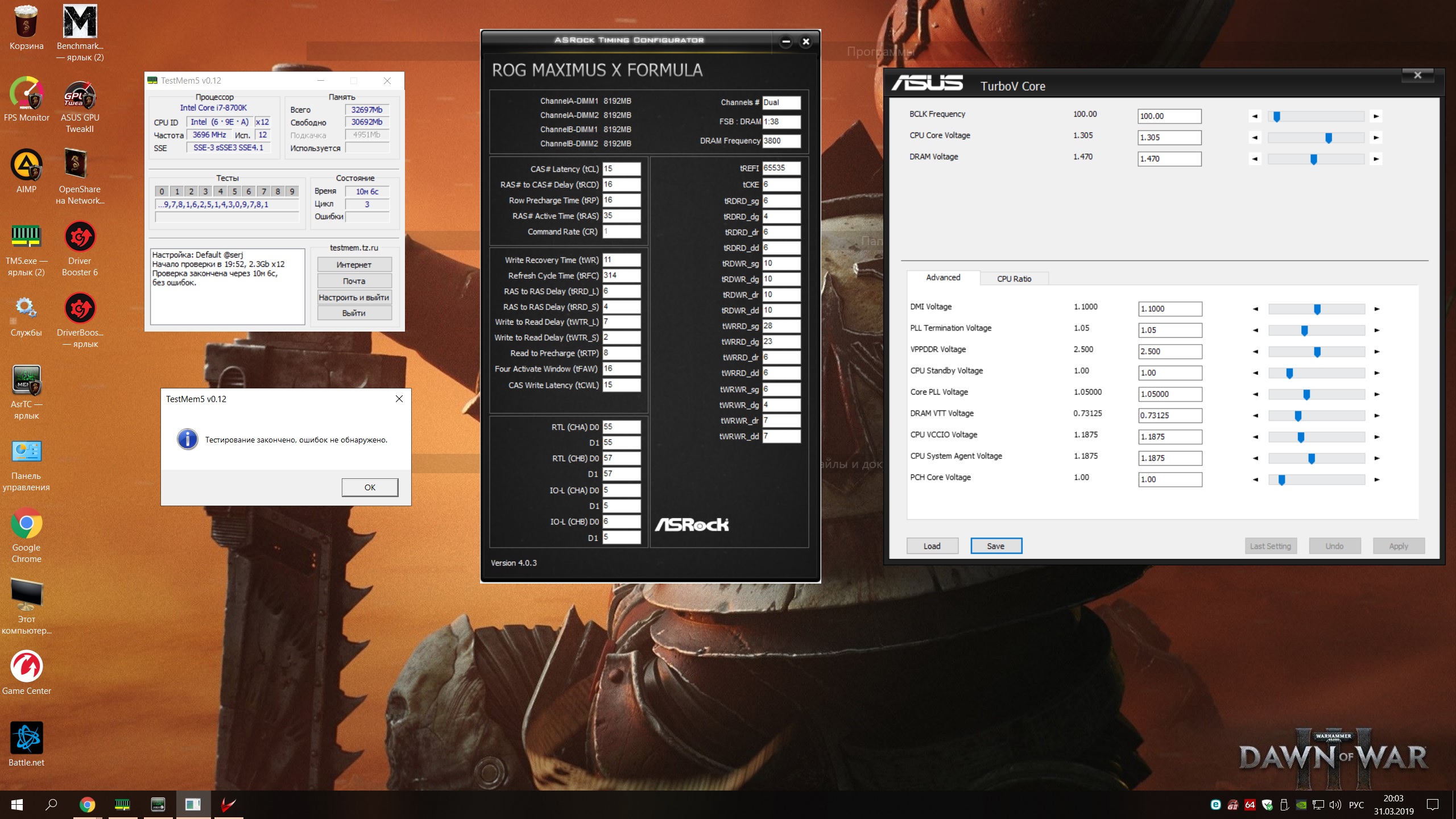Open ASUS GPU TweakII desktop icon
This screenshot has width=1456, height=819.
[x=80, y=95]
